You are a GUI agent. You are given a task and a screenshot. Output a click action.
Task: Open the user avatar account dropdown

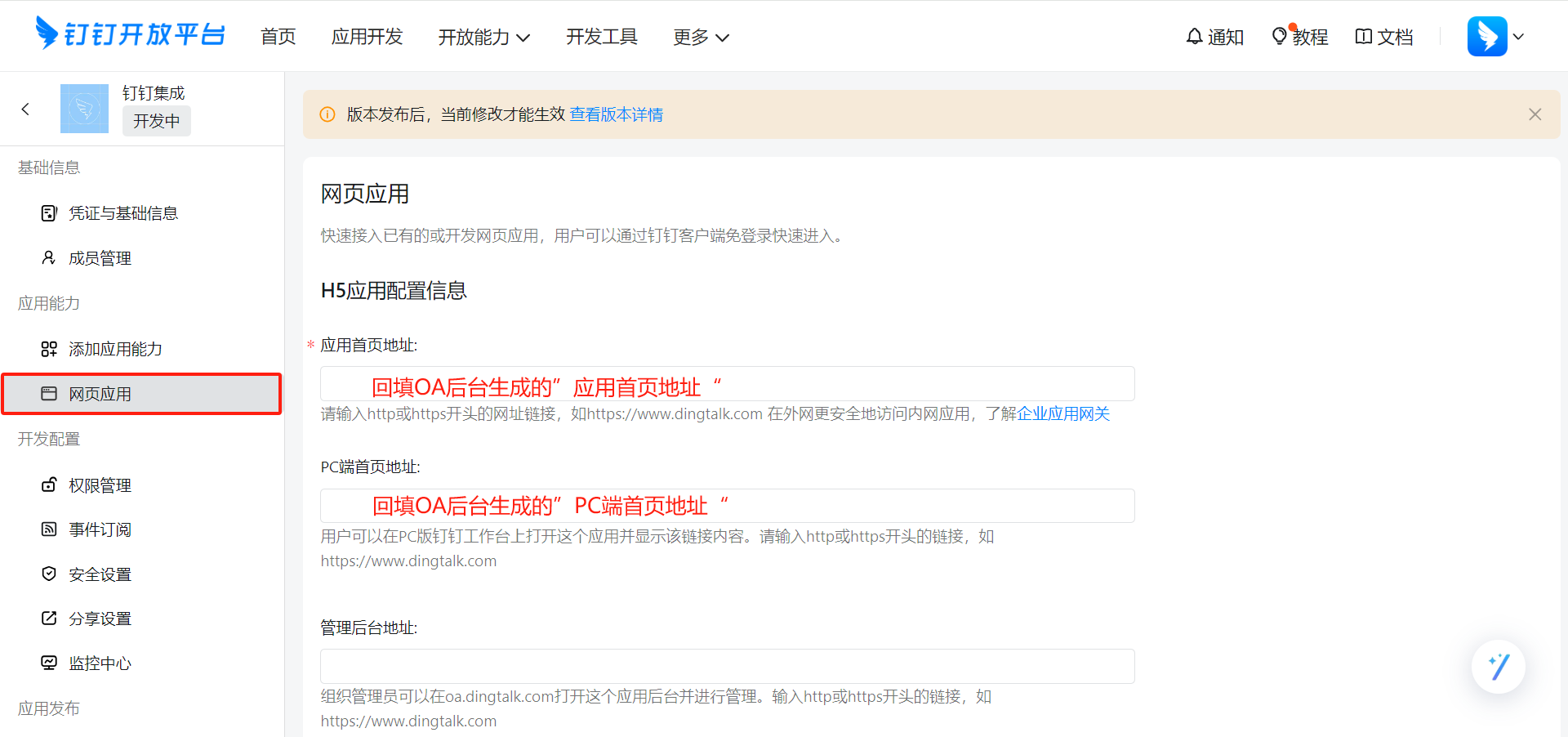pyautogui.click(x=1495, y=37)
